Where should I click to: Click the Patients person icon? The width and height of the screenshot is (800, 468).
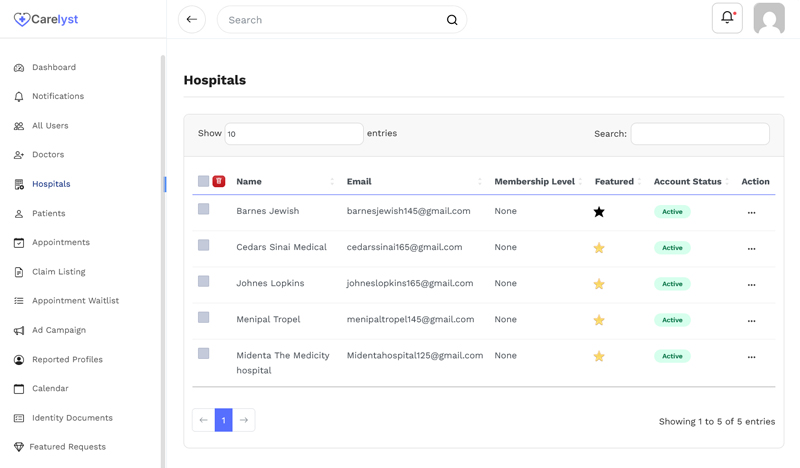tap(19, 214)
